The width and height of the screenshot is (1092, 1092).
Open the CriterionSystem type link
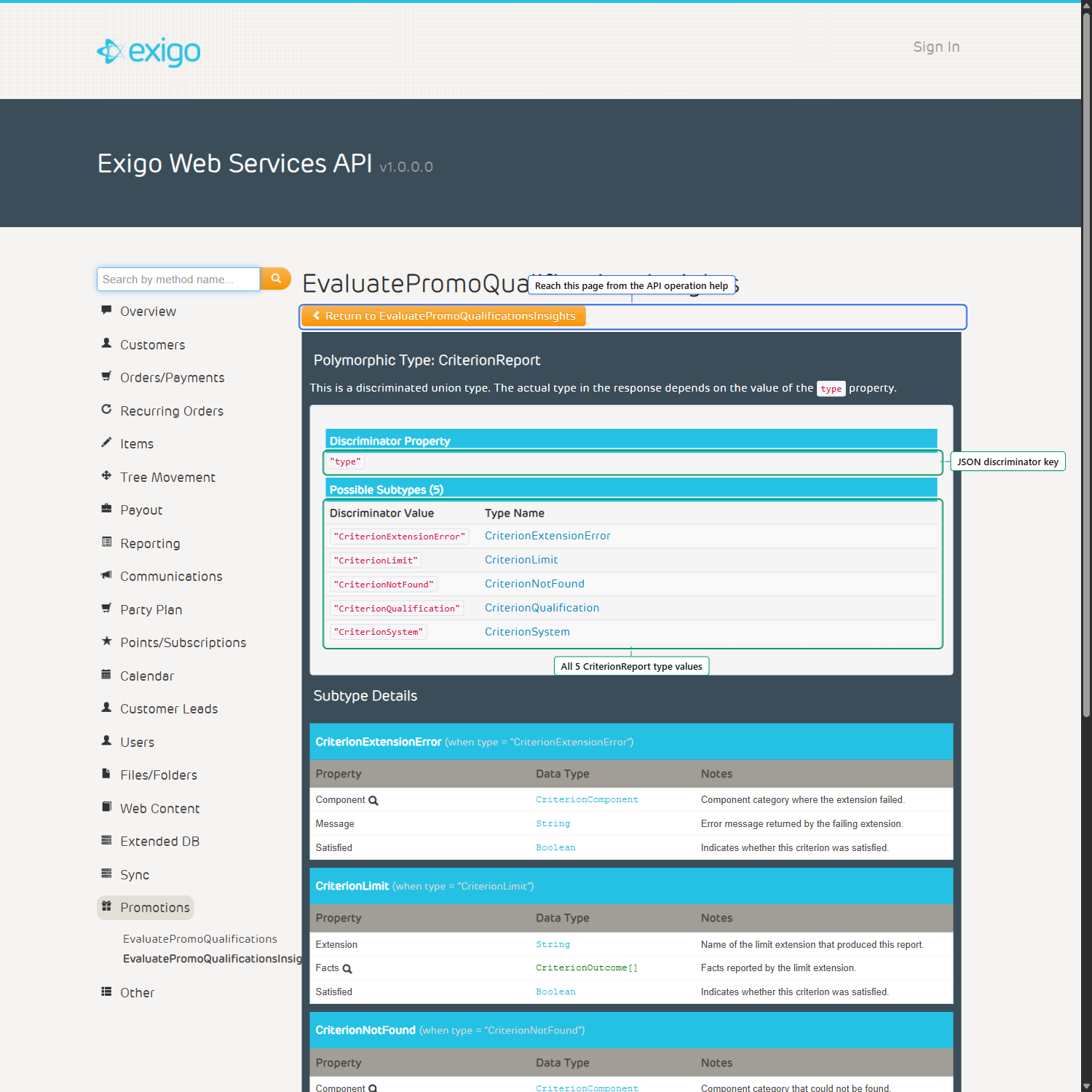pyautogui.click(x=527, y=632)
